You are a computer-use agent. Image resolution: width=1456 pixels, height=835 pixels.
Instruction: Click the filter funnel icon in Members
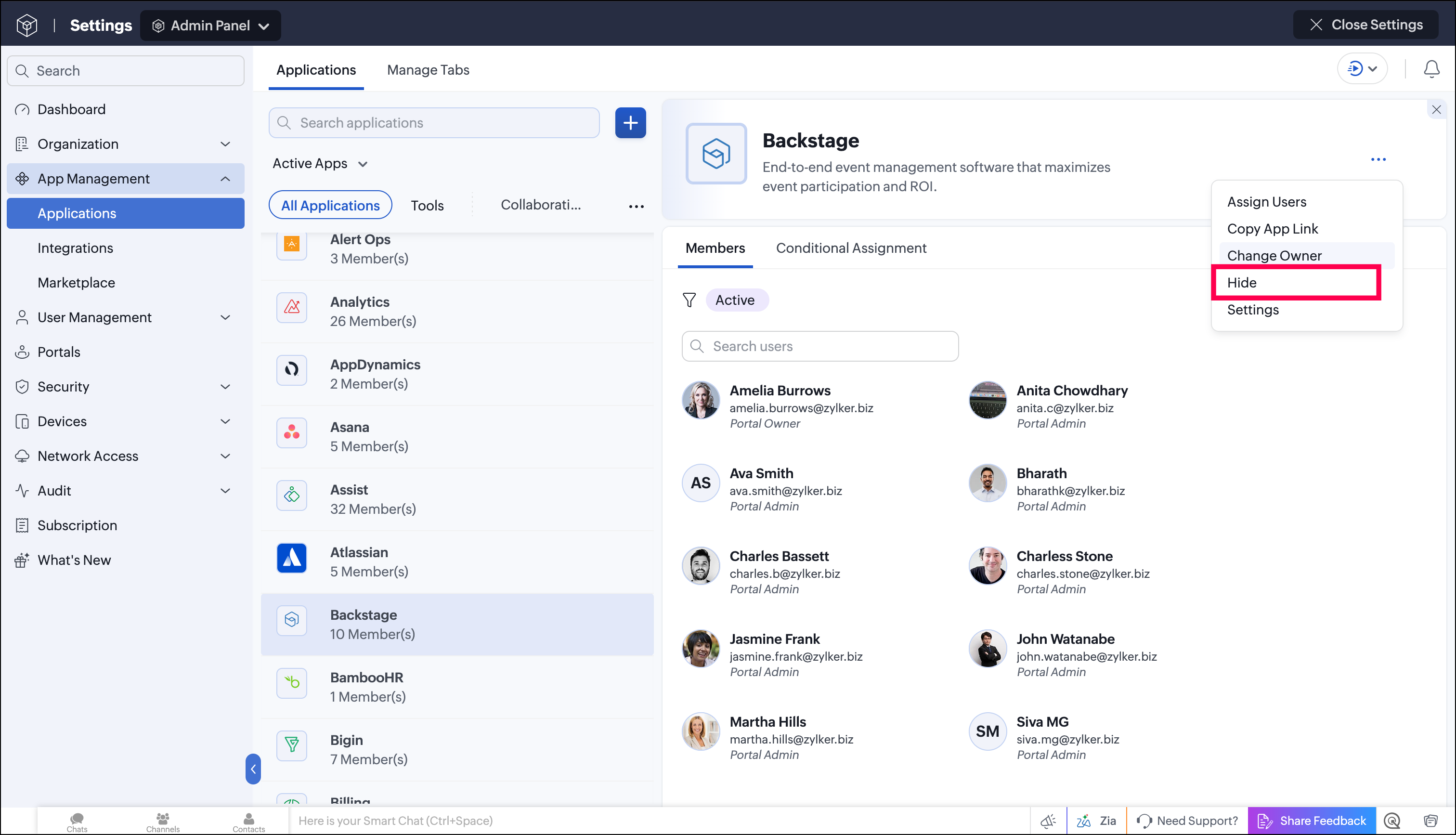pos(689,300)
